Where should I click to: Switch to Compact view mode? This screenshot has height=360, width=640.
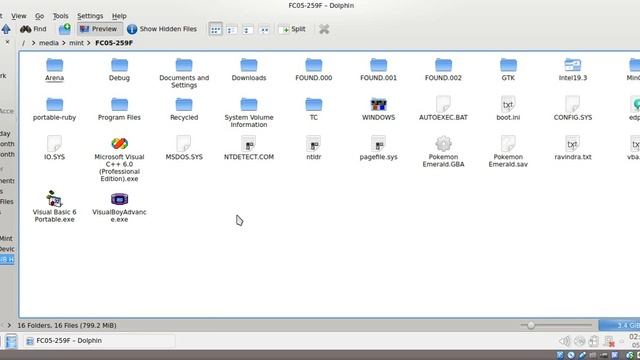tap(231, 29)
